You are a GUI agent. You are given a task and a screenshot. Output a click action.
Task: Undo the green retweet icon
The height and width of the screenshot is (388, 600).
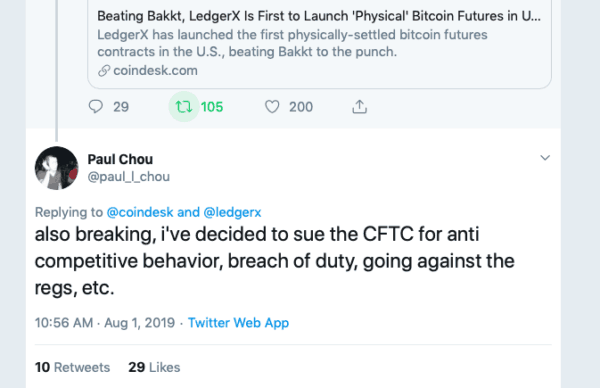click(184, 107)
